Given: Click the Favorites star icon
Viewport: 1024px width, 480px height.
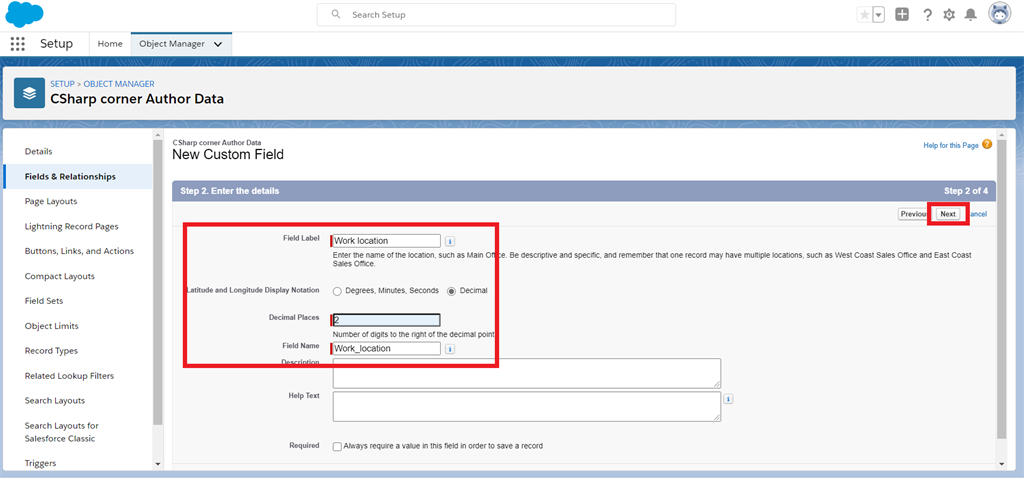Looking at the screenshot, I should pos(864,14).
